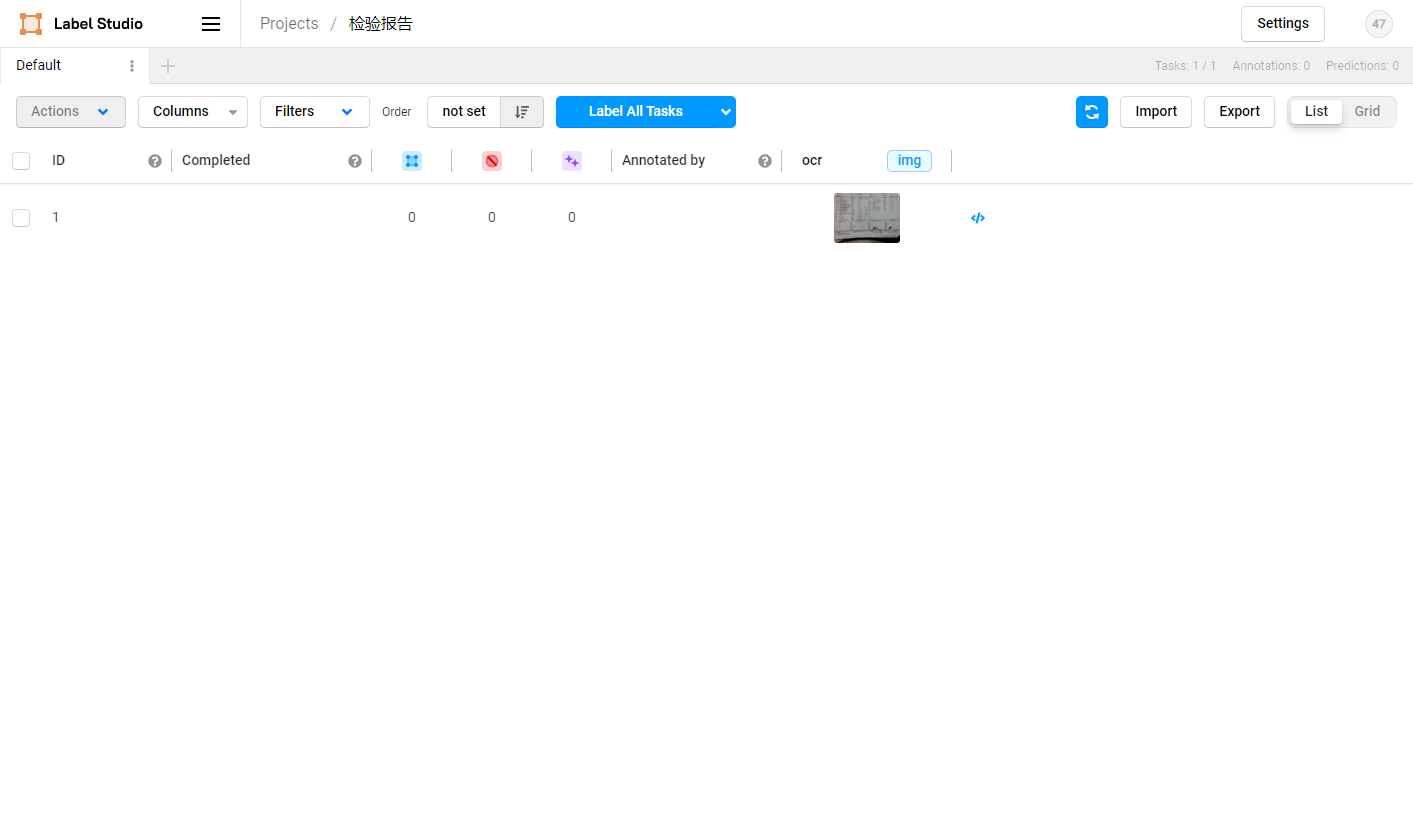Click the task ID 1 cell

(x=56, y=218)
